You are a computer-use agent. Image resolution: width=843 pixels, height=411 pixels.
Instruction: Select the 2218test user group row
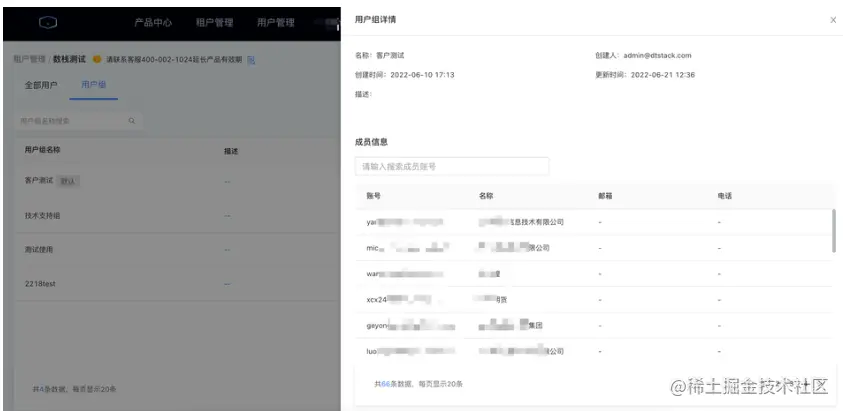(177, 284)
